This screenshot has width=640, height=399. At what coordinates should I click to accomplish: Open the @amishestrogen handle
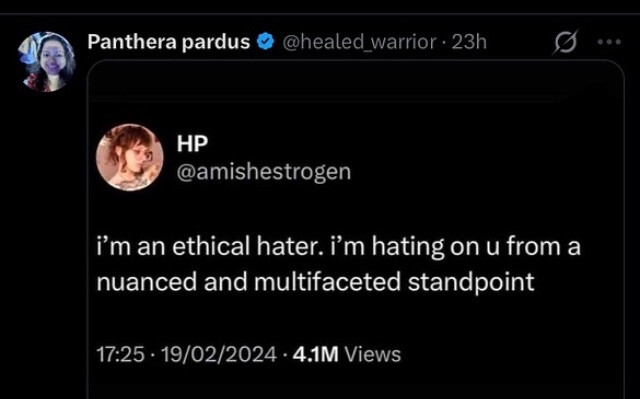click(264, 172)
